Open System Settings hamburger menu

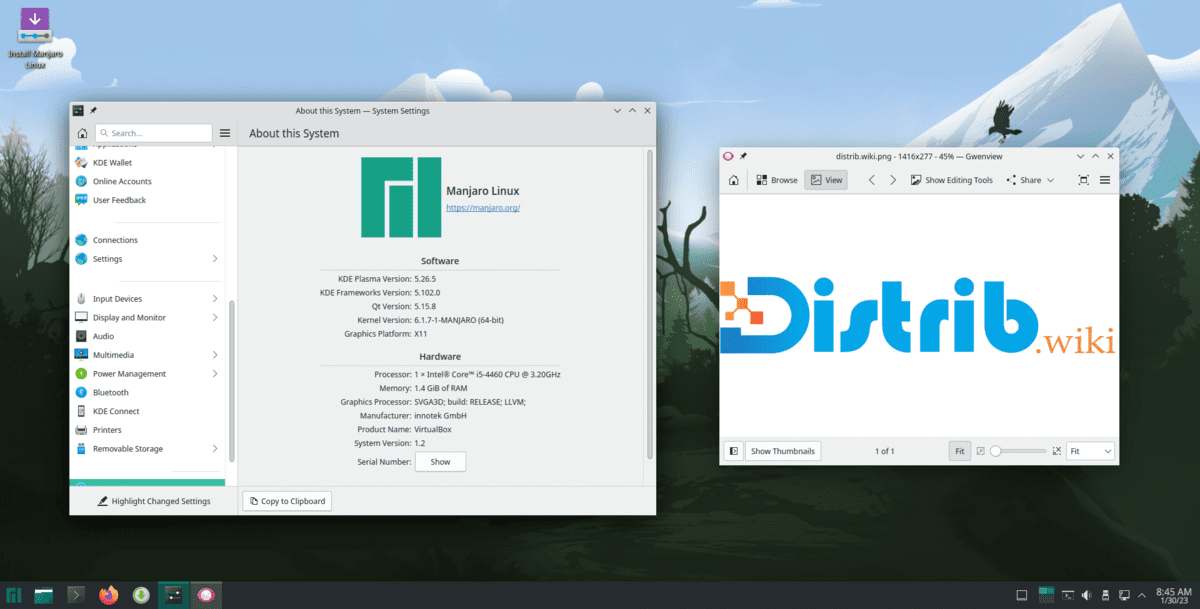tap(225, 133)
